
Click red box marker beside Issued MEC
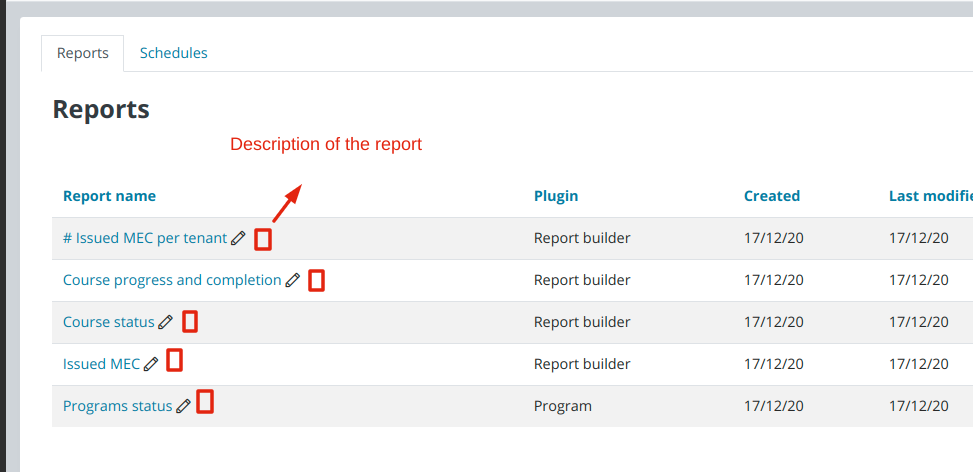coord(174,360)
